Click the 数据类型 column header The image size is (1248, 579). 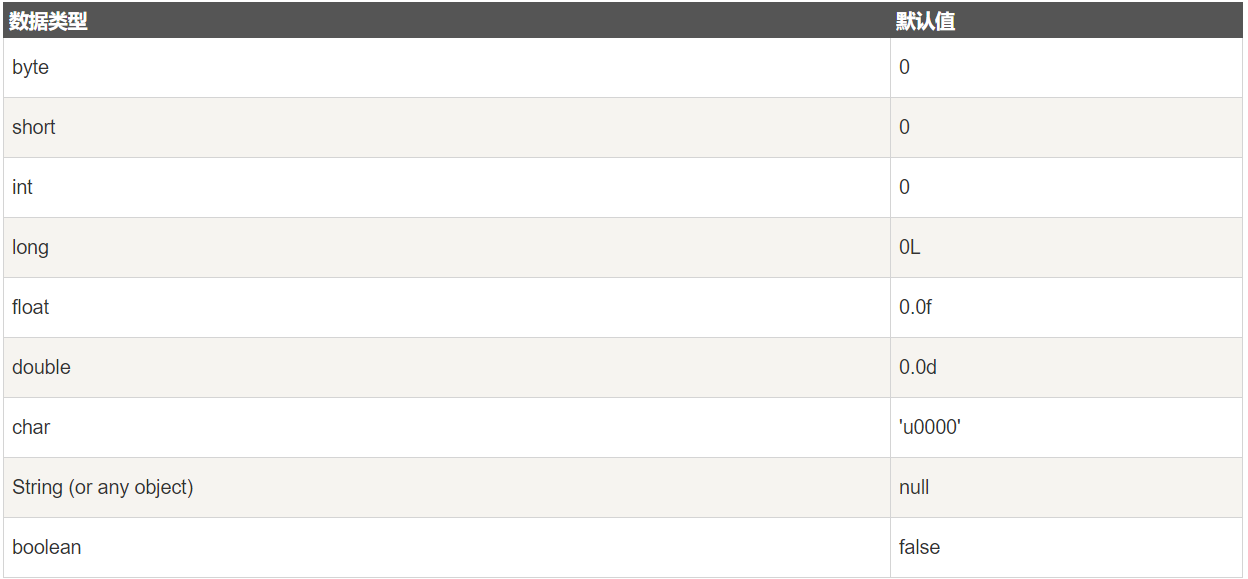coord(48,21)
